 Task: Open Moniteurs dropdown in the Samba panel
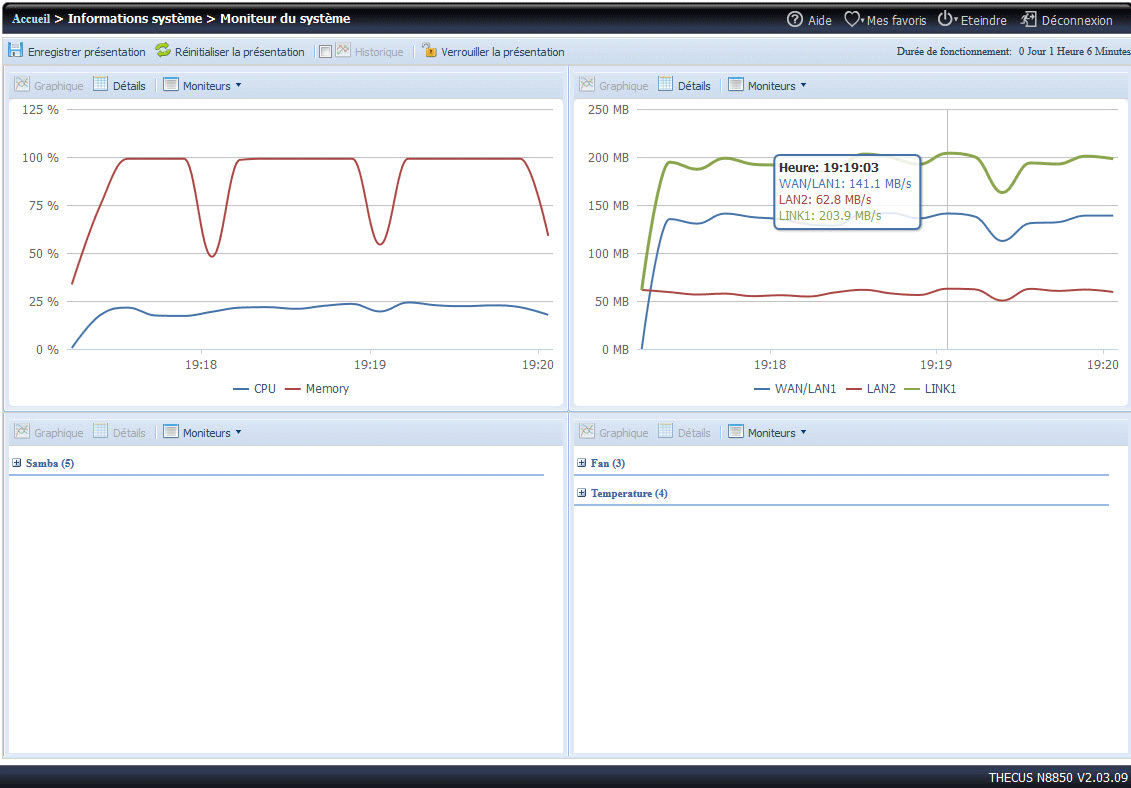(x=203, y=432)
